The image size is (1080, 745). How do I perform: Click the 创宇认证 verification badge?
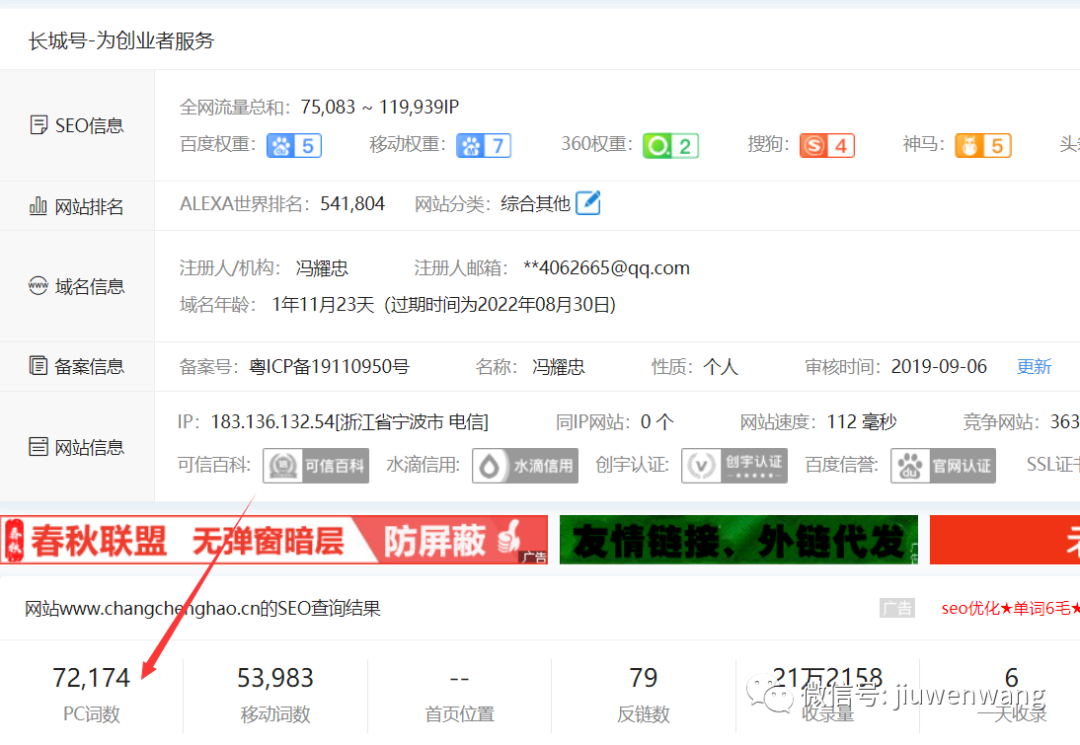pos(734,465)
